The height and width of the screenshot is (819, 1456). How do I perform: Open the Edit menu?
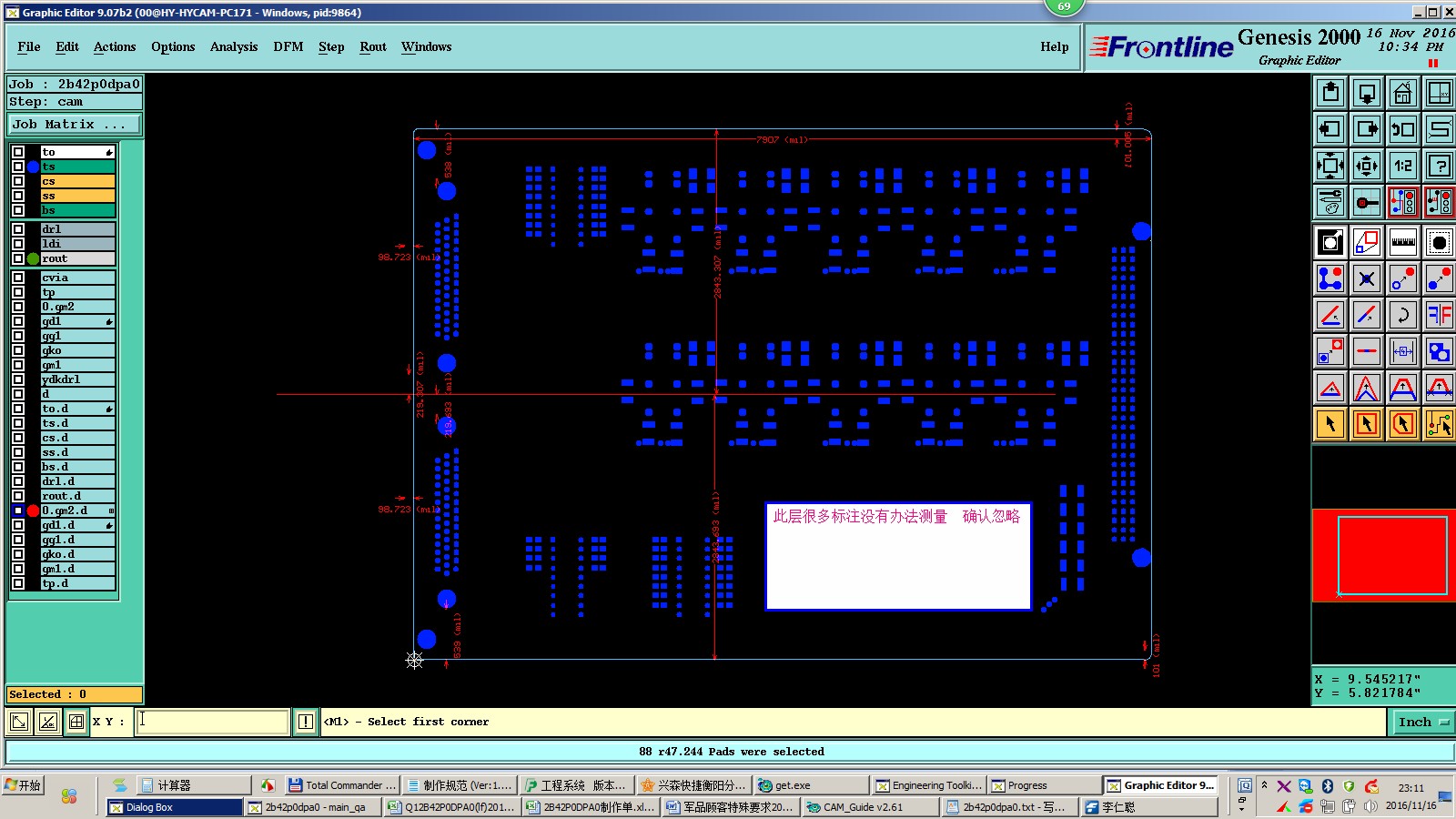(x=67, y=46)
